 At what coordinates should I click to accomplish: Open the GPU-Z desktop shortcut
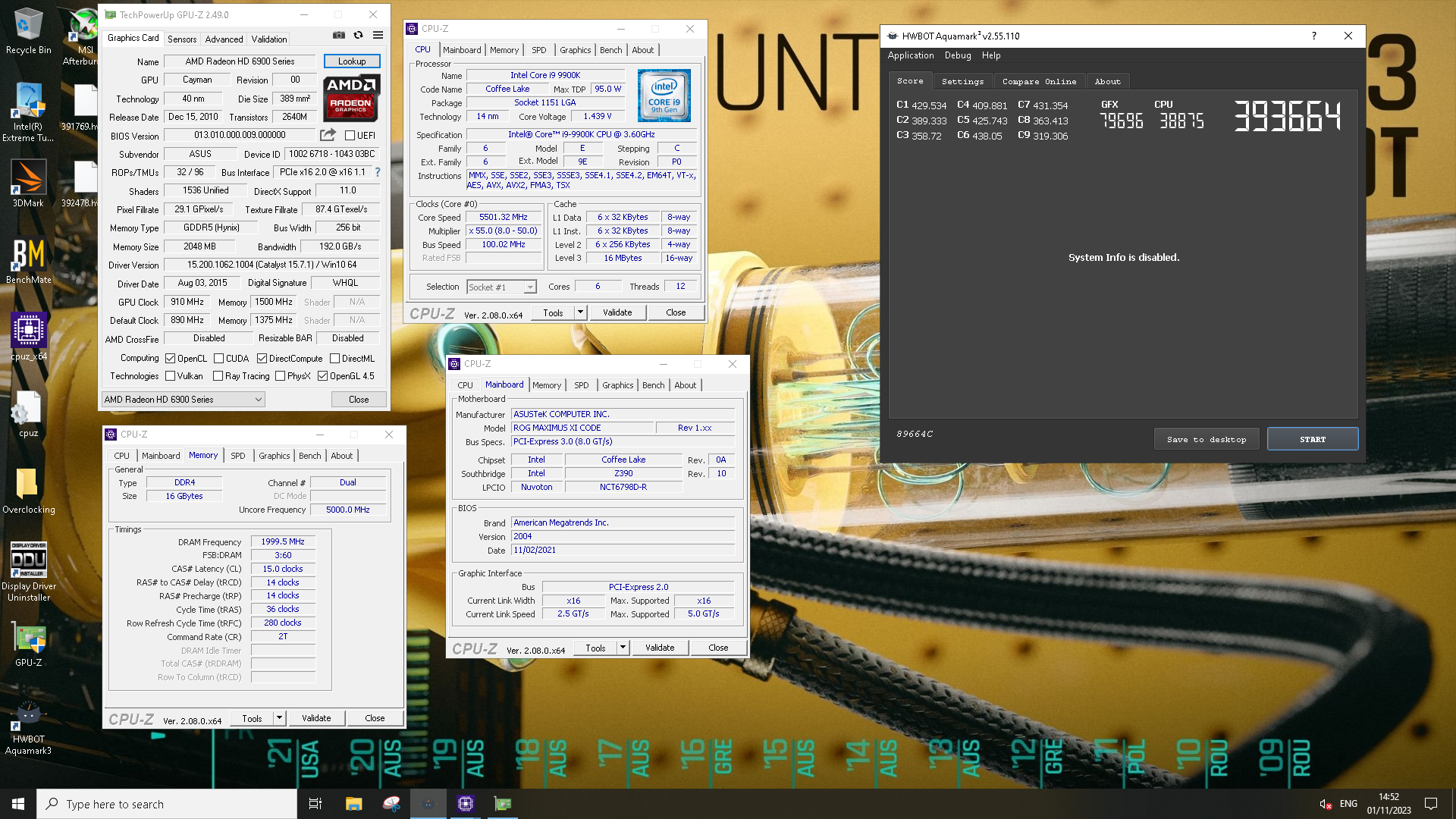(x=28, y=645)
